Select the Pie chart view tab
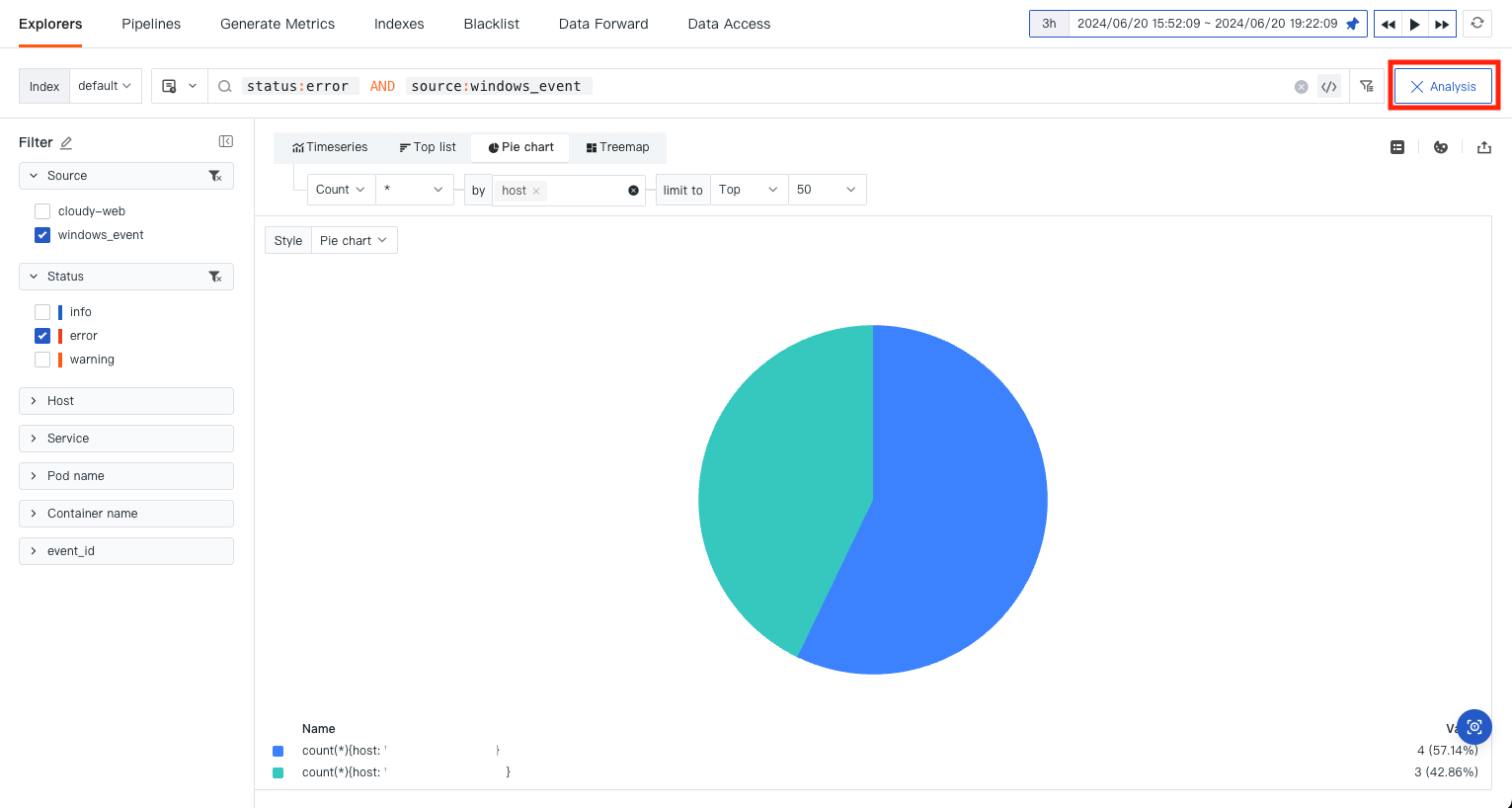Viewport: 1512px width, 808px height. (x=520, y=147)
